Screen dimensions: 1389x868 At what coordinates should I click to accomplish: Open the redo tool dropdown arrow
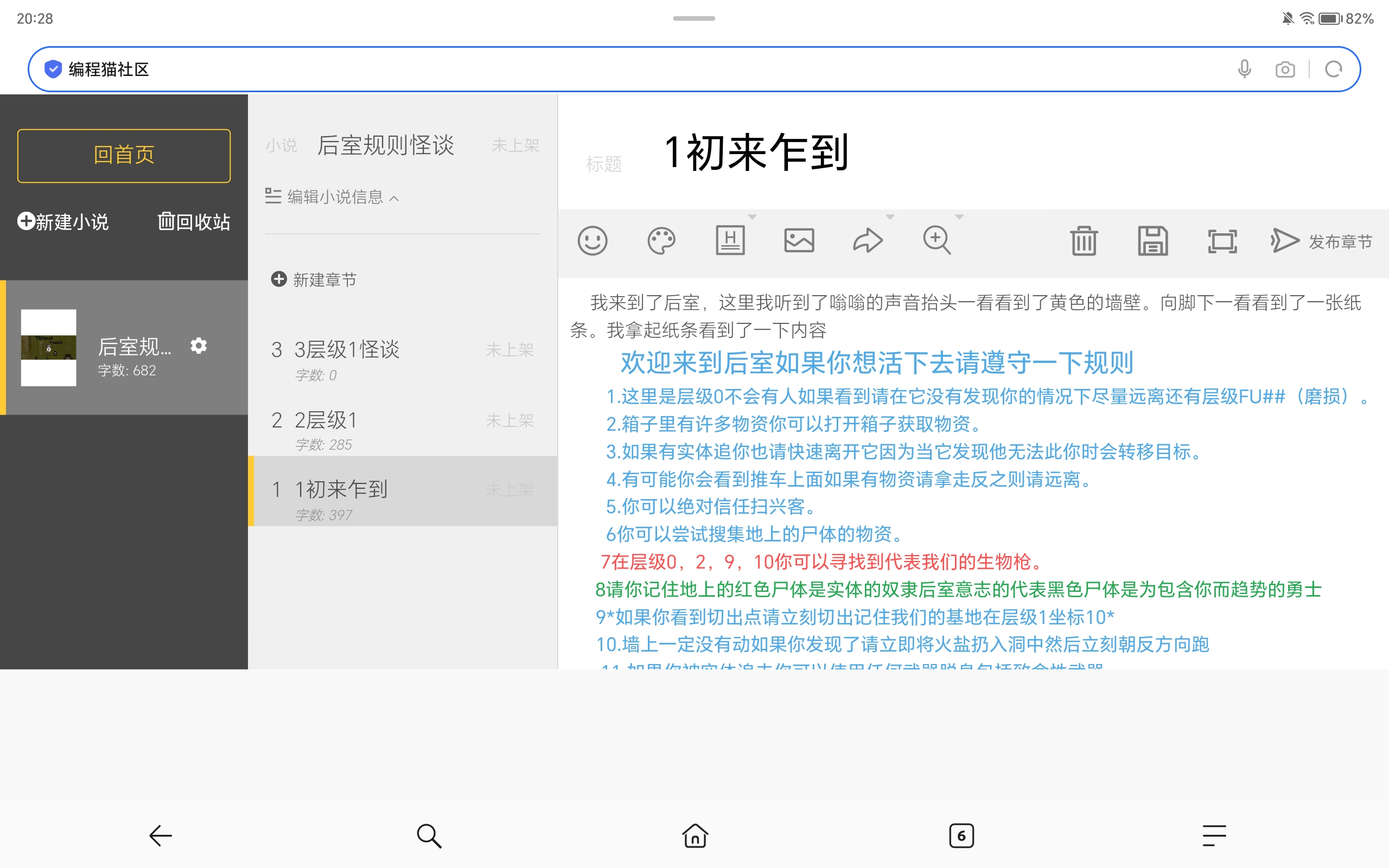pyautogui.click(x=890, y=217)
